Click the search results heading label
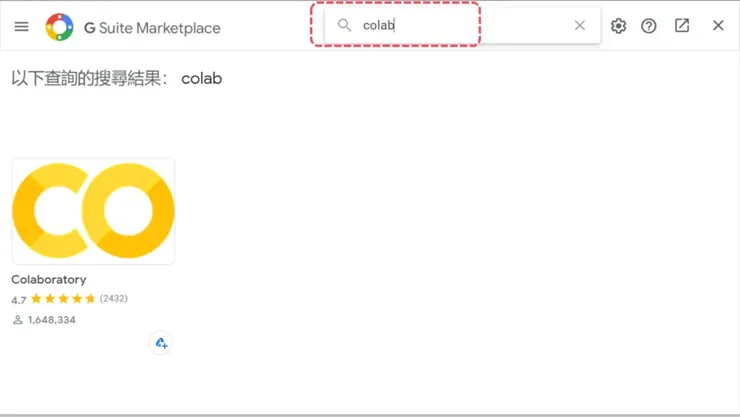 pos(90,78)
